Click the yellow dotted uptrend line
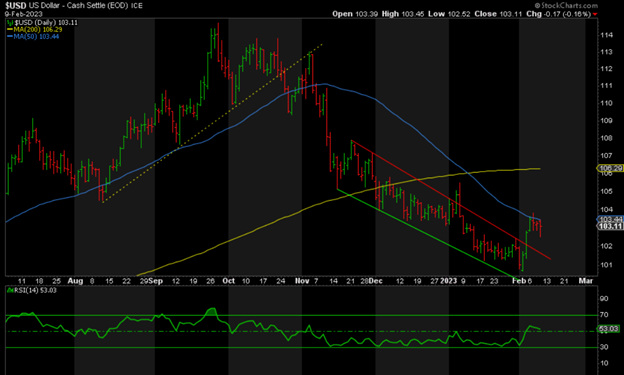 [x=212, y=123]
